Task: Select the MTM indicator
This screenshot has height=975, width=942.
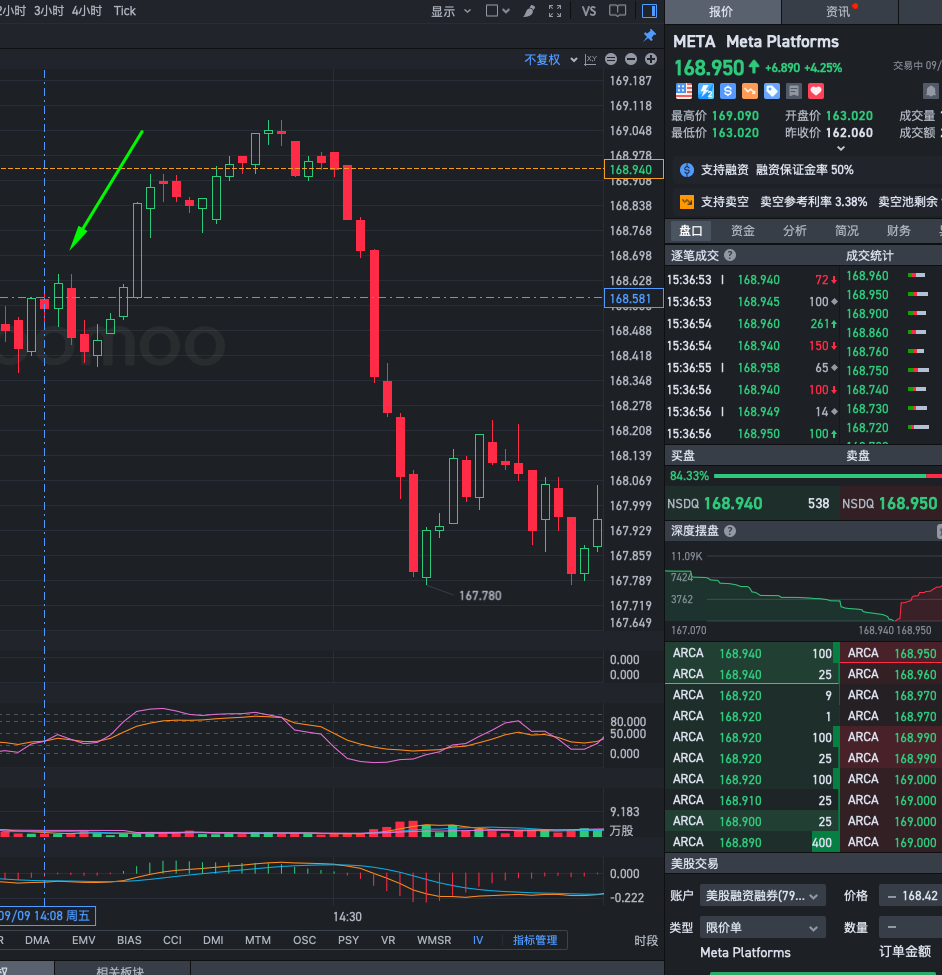Action: [257, 940]
